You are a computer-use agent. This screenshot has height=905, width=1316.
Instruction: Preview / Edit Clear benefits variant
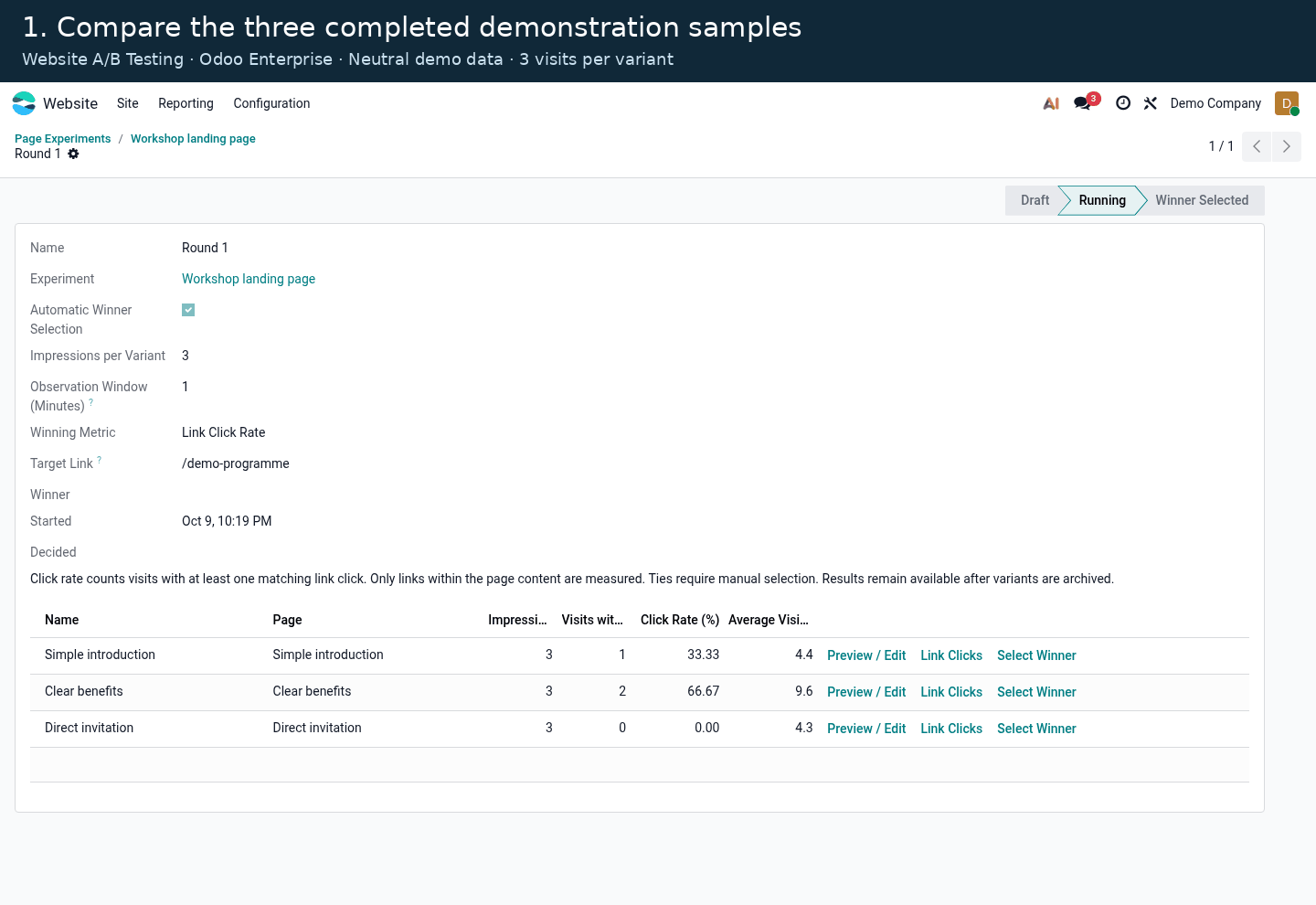866,692
